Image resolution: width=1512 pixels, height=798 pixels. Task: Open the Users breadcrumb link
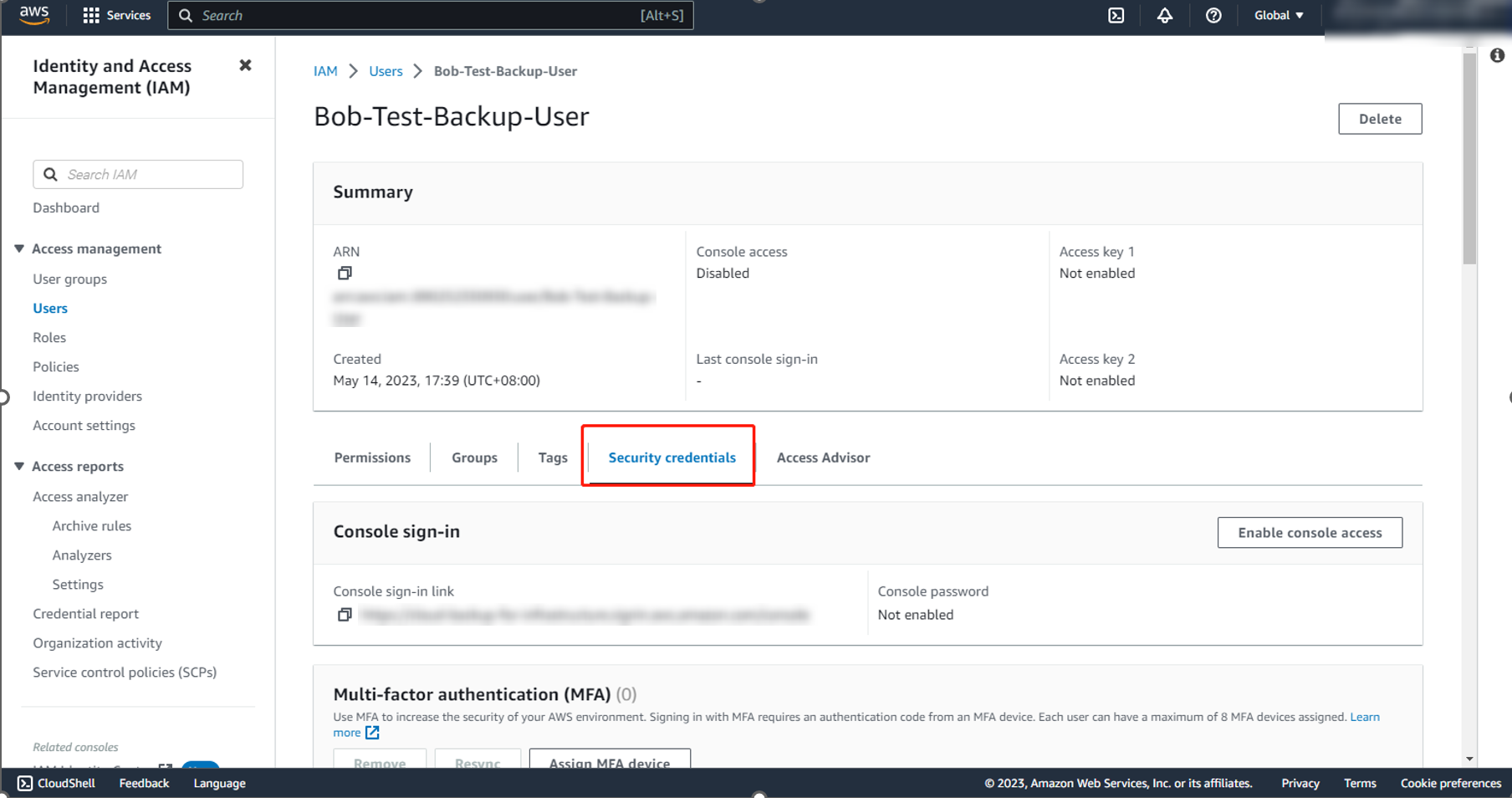click(386, 71)
